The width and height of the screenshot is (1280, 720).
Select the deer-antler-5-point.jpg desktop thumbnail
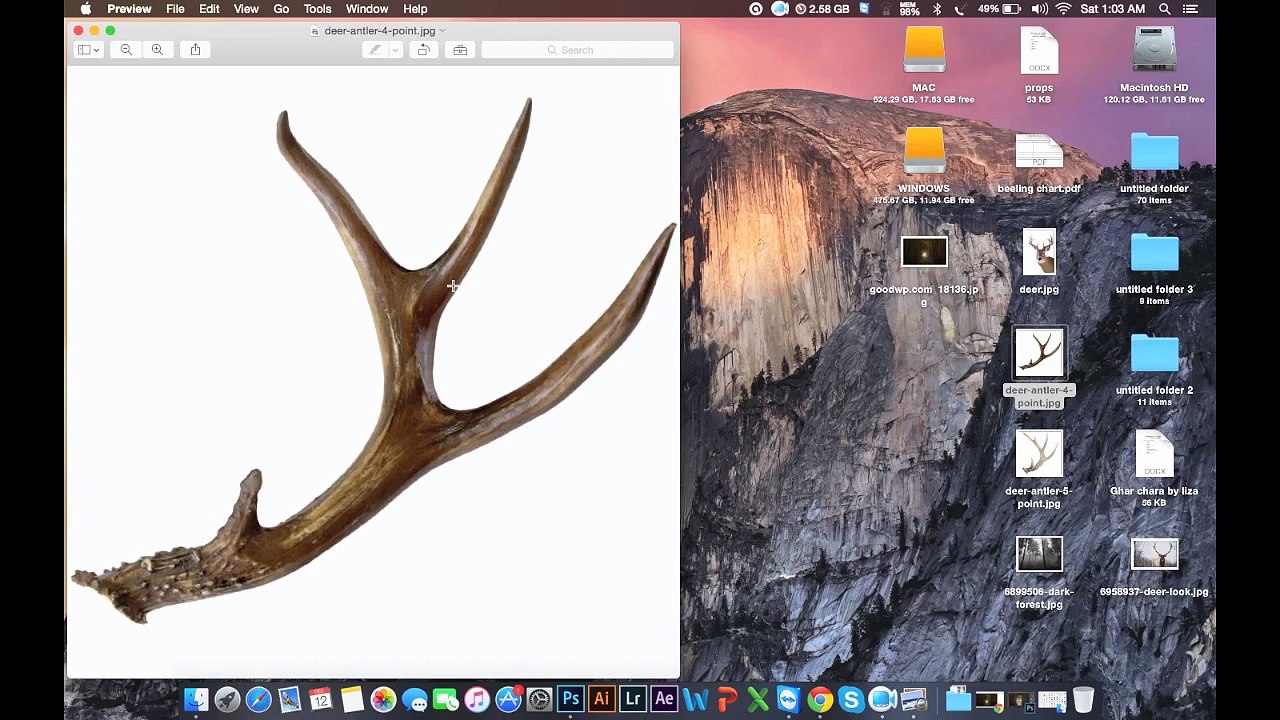[1039, 454]
